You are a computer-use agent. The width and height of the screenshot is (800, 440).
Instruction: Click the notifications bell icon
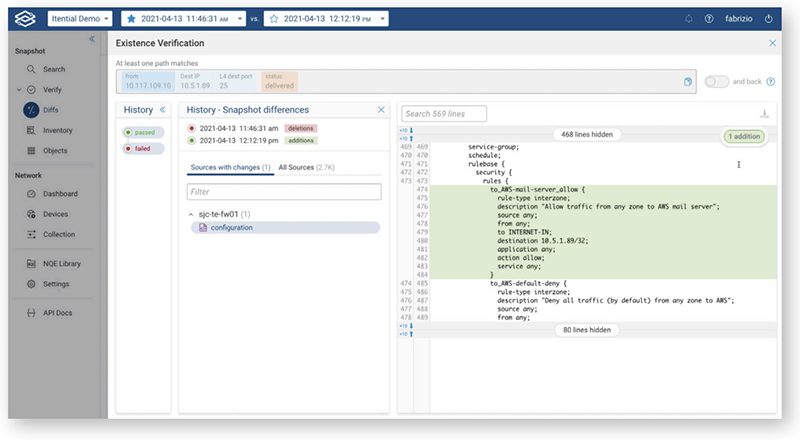[688, 18]
